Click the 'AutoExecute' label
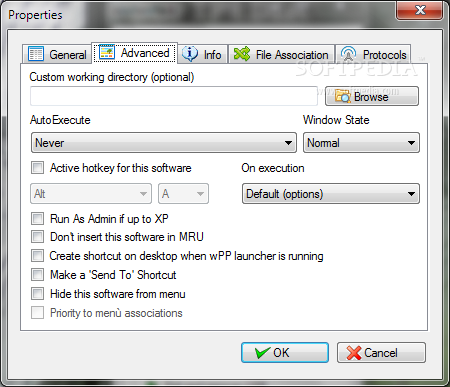 click(60, 120)
